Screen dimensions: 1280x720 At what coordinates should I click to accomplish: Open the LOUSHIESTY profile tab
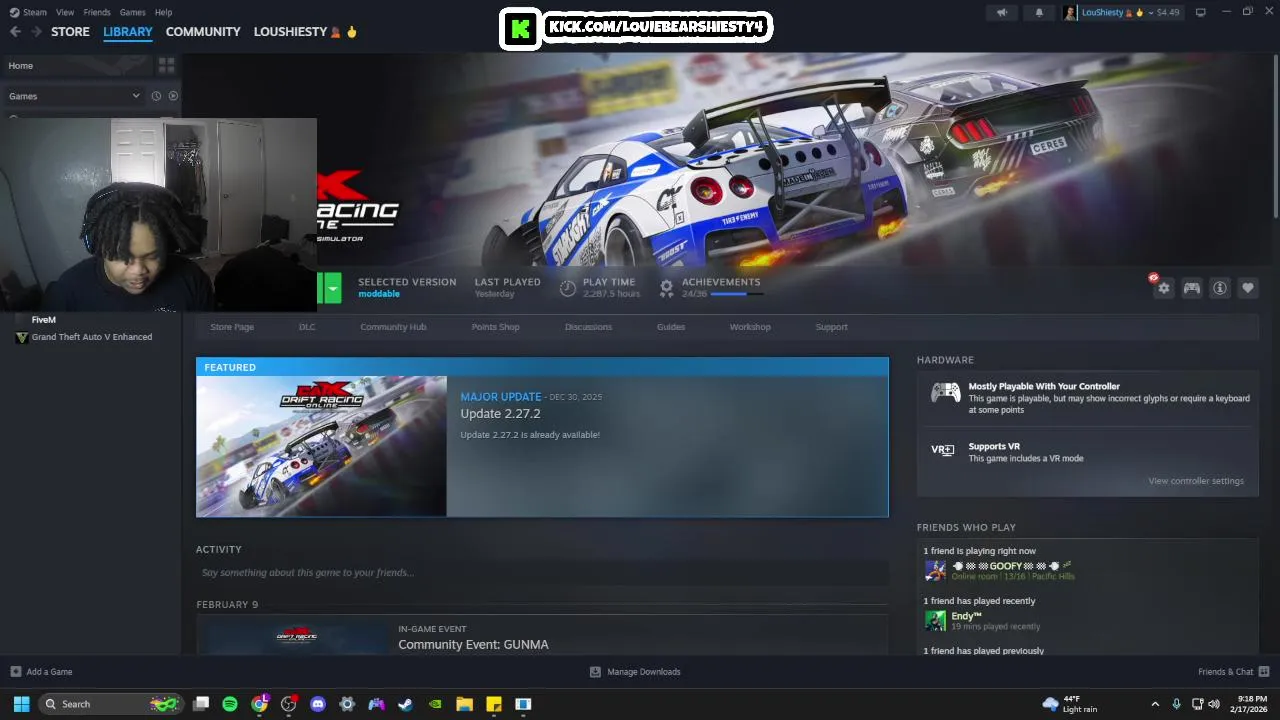click(x=305, y=32)
